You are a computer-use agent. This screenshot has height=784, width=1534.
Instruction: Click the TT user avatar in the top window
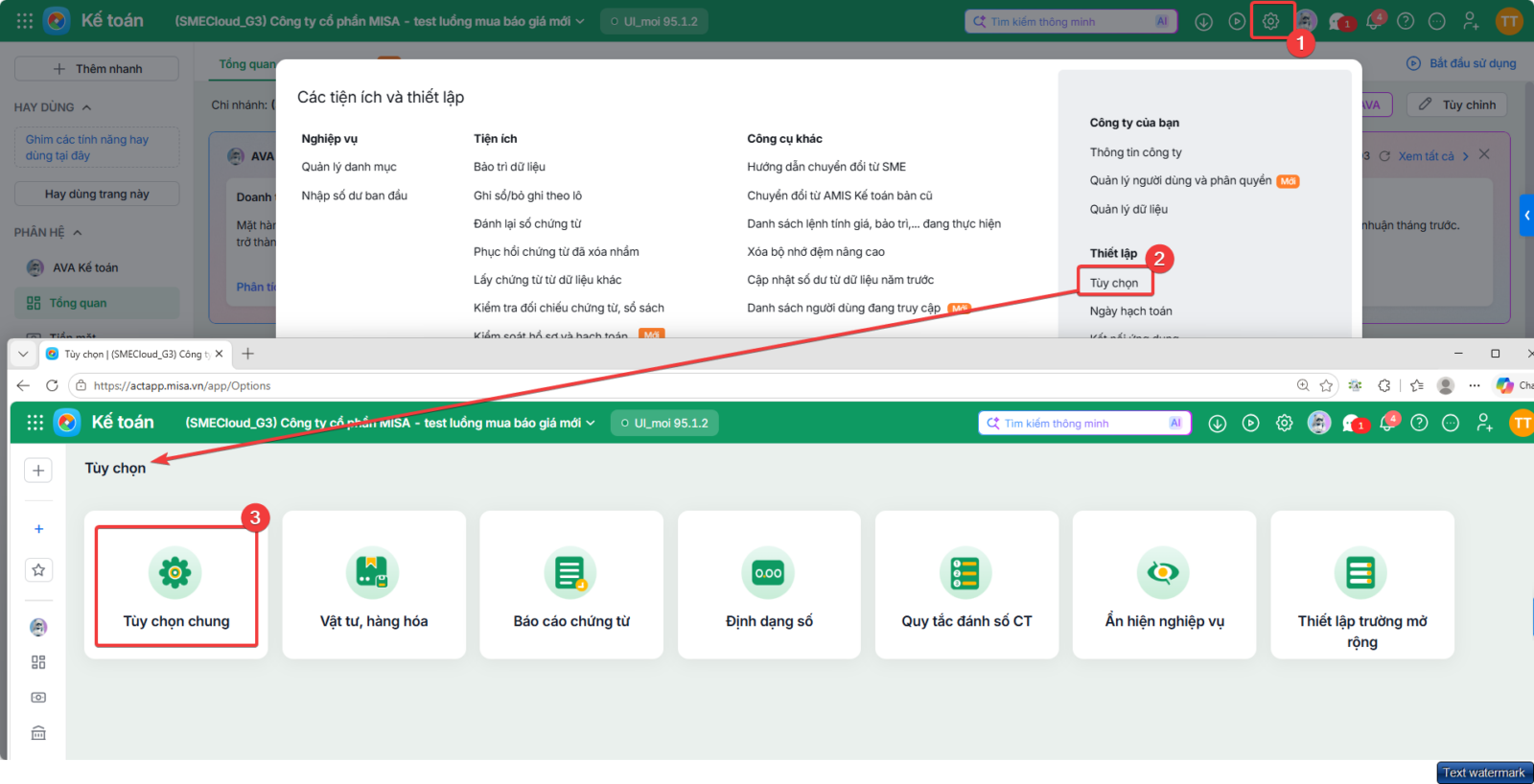tap(1509, 21)
